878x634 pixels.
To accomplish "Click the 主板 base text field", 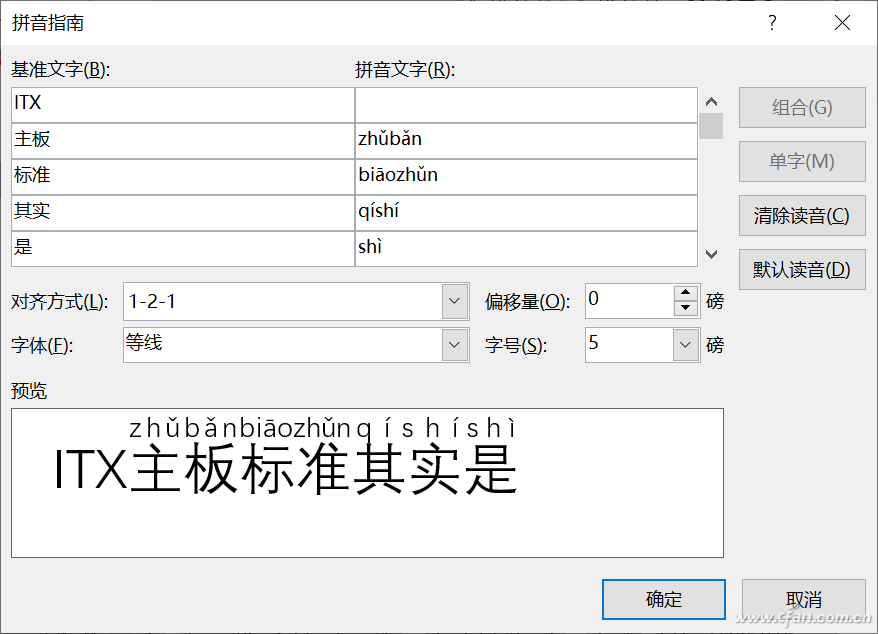I will pyautogui.click(x=183, y=141).
